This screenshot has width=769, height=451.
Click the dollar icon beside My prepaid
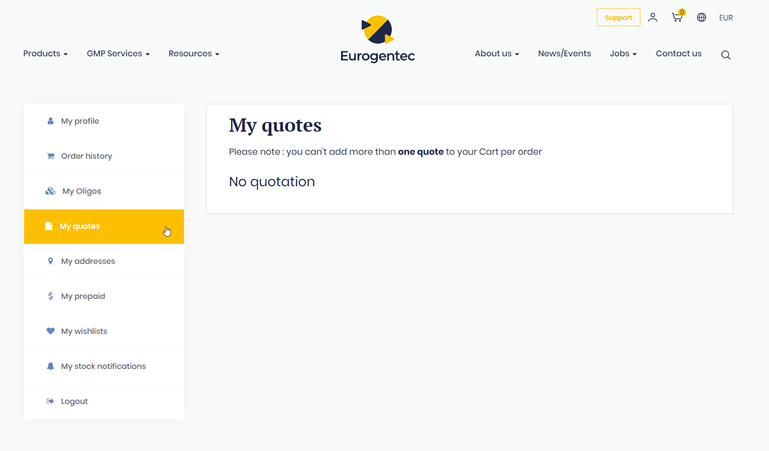tap(51, 296)
